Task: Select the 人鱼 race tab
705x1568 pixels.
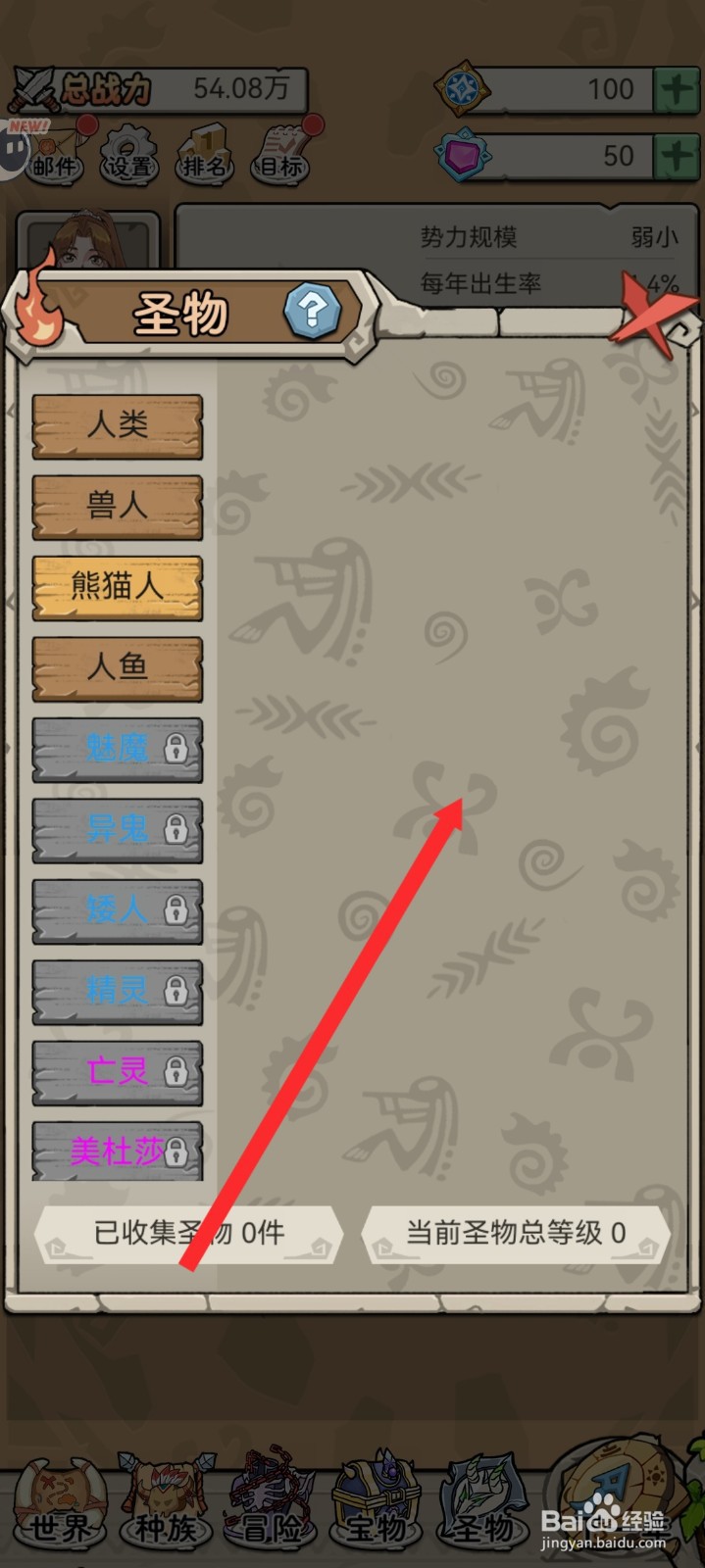Action: tap(118, 668)
